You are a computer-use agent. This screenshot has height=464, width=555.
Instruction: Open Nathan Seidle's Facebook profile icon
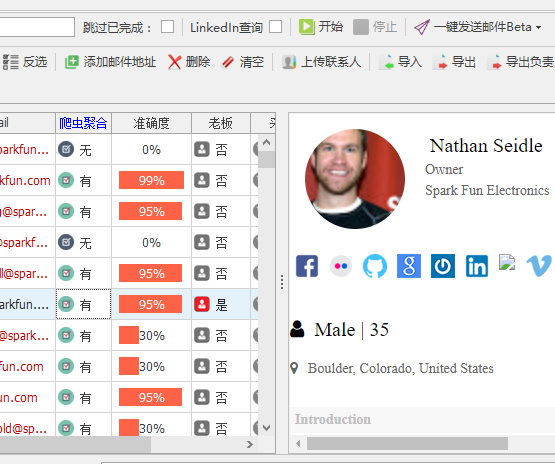coord(307,266)
